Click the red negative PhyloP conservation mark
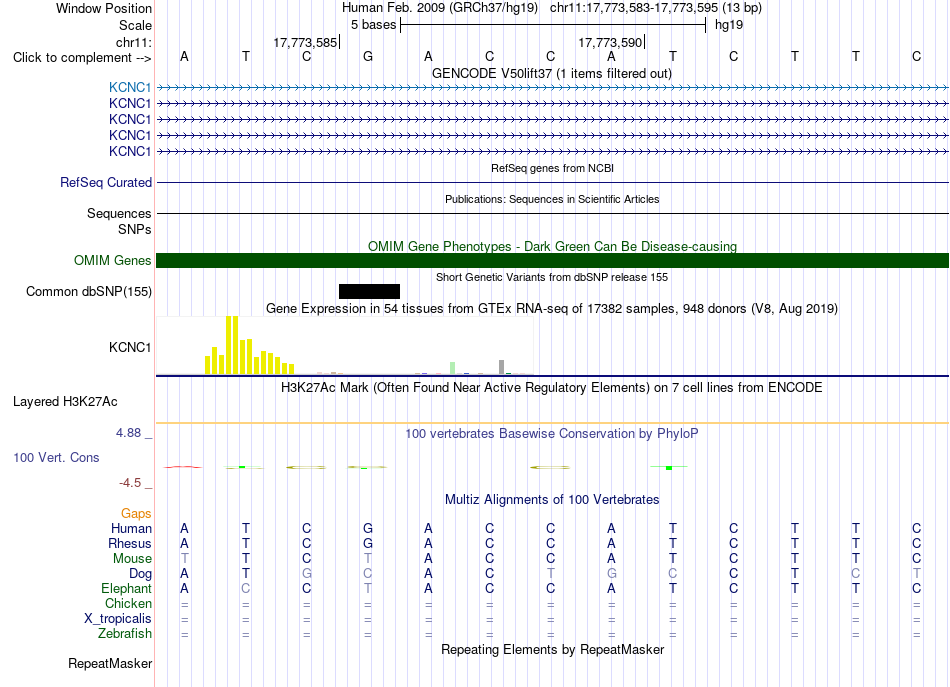Screen dimensions: 950x687 tap(183, 467)
